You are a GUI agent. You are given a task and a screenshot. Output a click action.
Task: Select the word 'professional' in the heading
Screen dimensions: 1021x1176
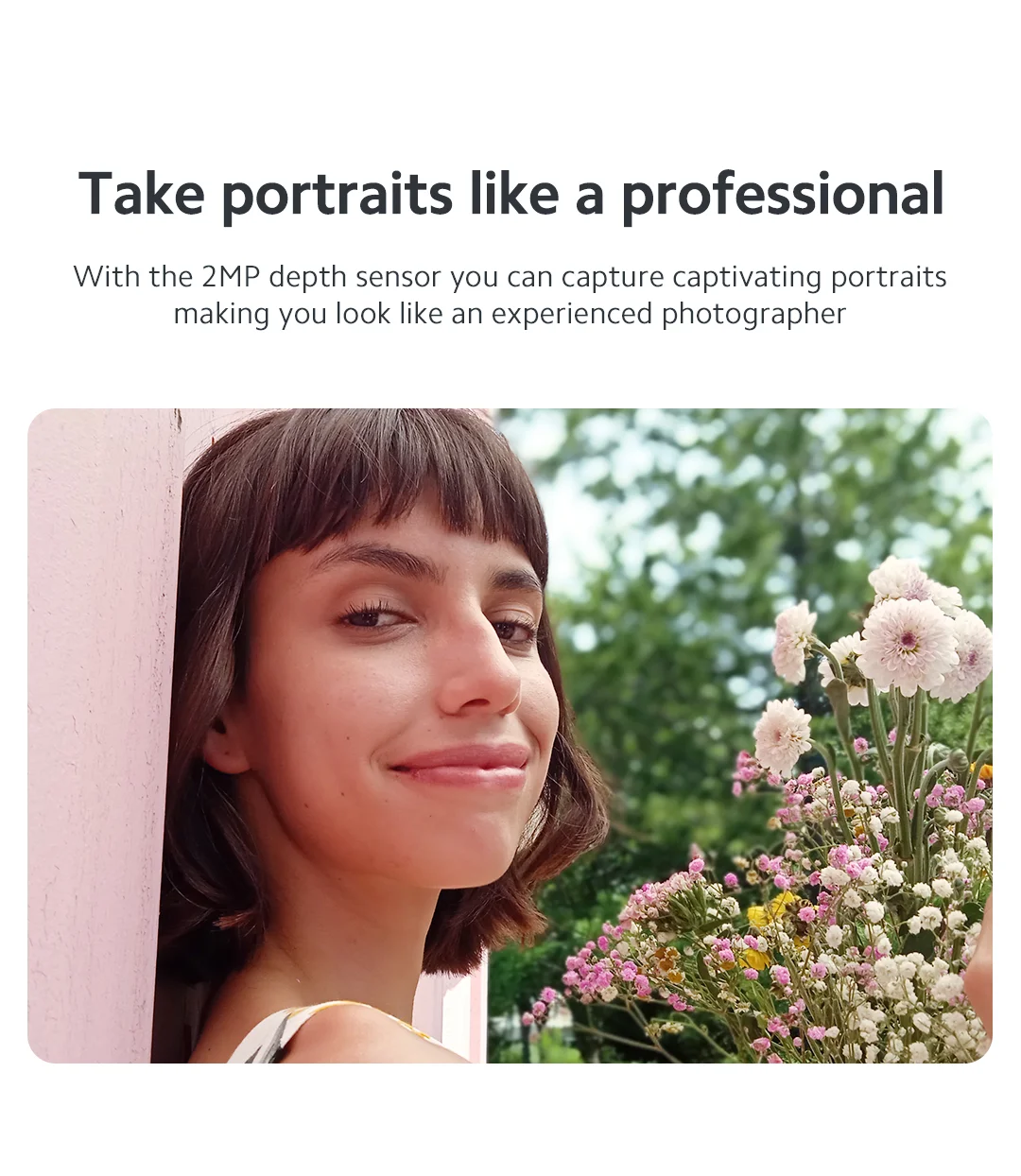pos(783,195)
